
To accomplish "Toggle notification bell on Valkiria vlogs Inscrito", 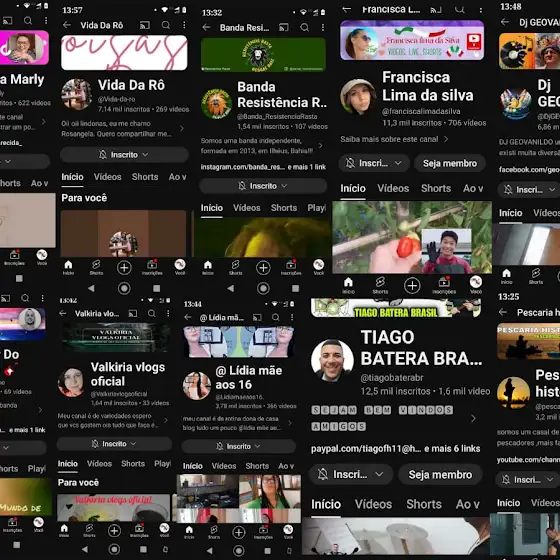I will 95,444.
